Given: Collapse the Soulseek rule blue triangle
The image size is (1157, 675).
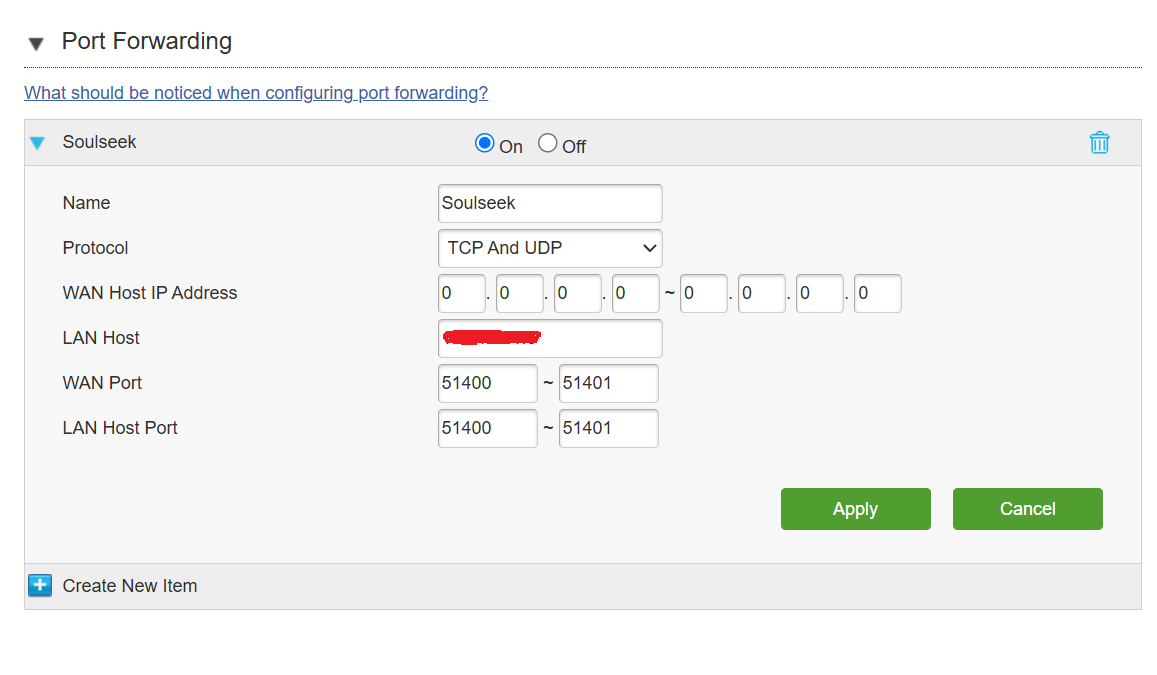Looking at the screenshot, I should click(x=37, y=142).
